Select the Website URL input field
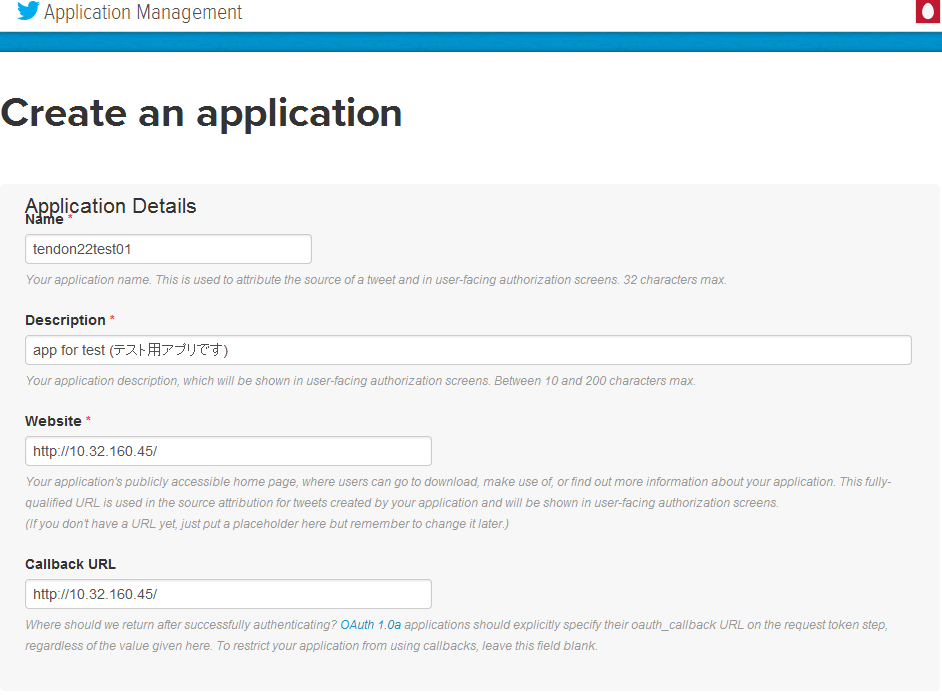This screenshot has height=700, width=942. pyautogui.click(x=228, y=451)
